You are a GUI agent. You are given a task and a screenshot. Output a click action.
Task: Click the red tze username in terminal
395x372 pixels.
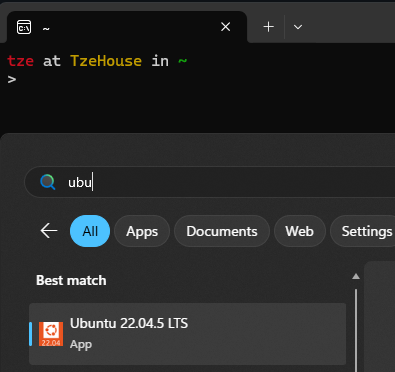[x=20, y=61]
